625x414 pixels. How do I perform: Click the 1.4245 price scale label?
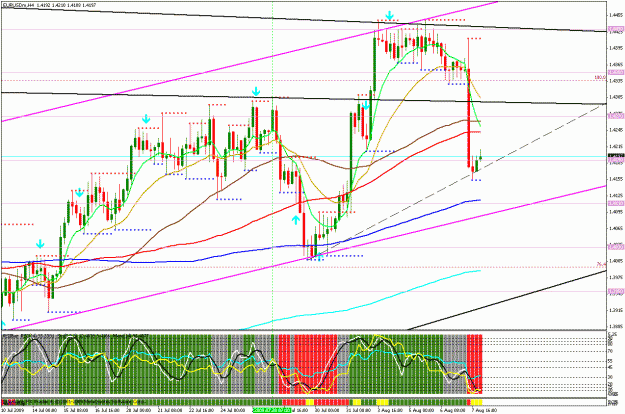(x=616, y=130)
